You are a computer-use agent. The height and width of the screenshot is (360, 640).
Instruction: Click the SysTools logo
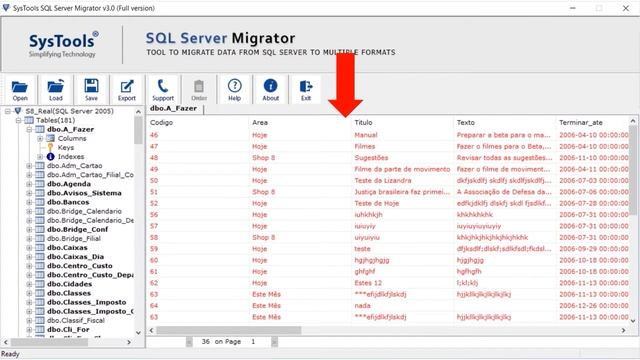63,44
